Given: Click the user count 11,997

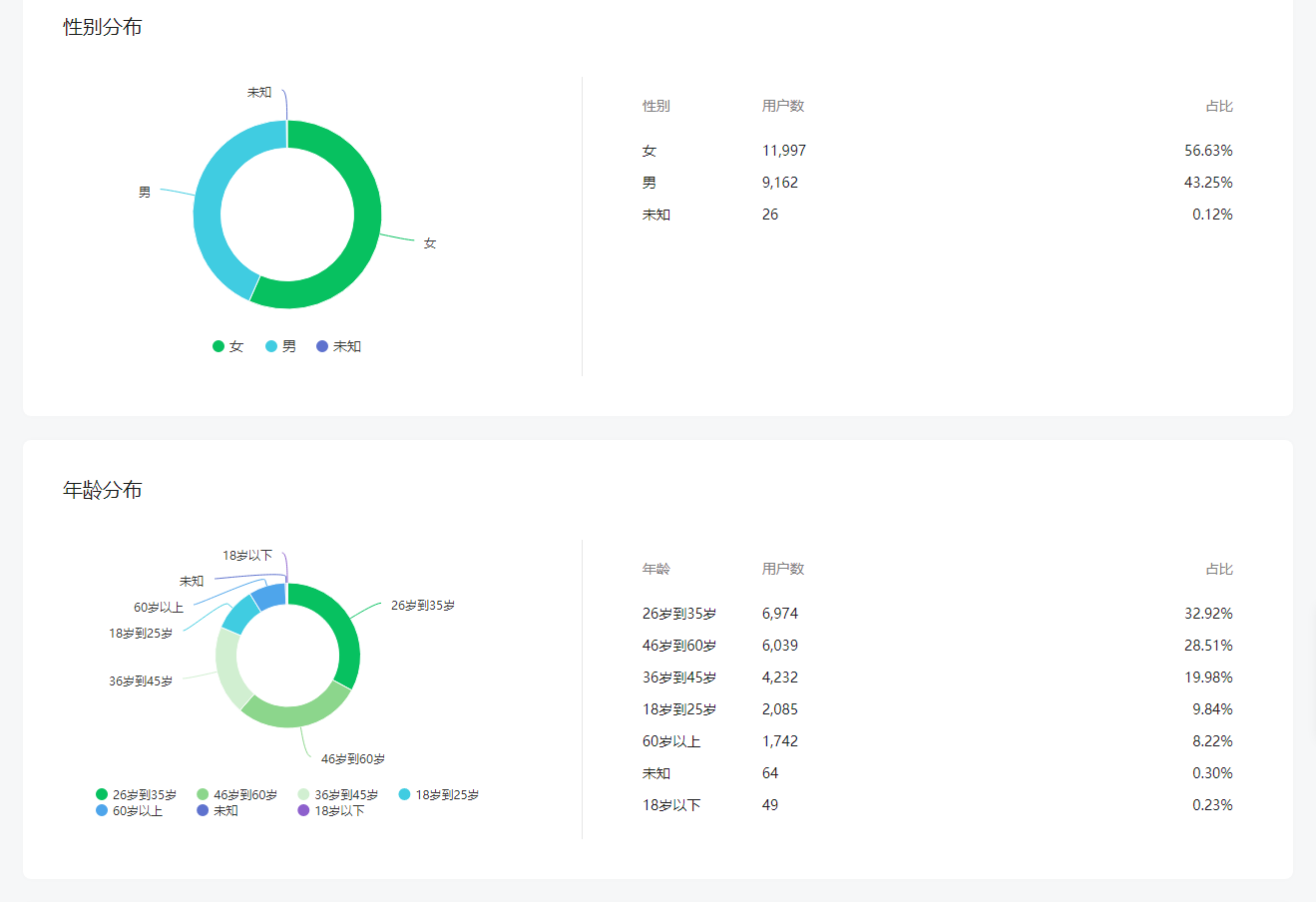Looking at the screenshot, I should coord(784,151).
